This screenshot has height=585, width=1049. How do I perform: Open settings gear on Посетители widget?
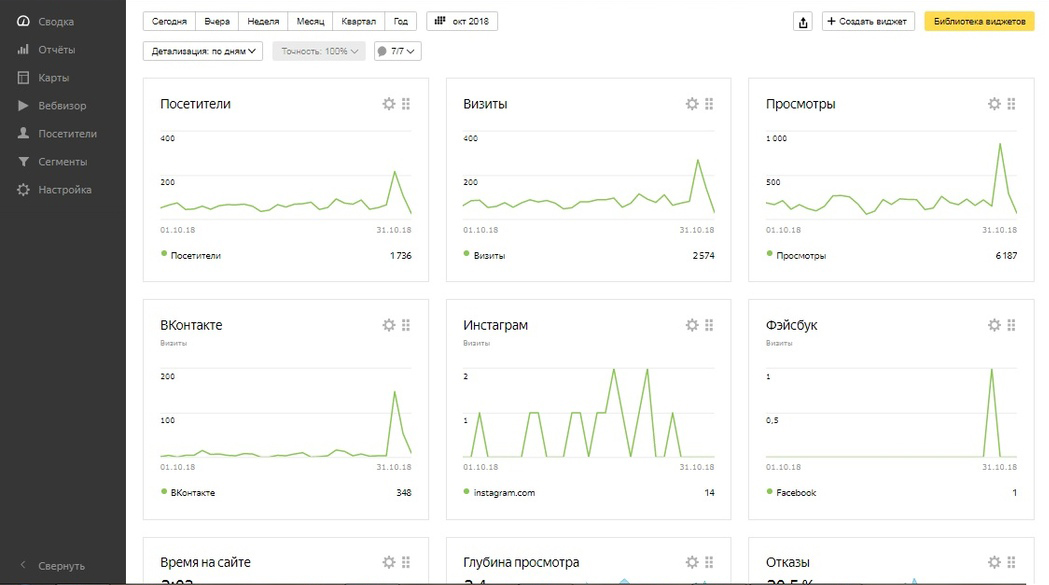389,104
